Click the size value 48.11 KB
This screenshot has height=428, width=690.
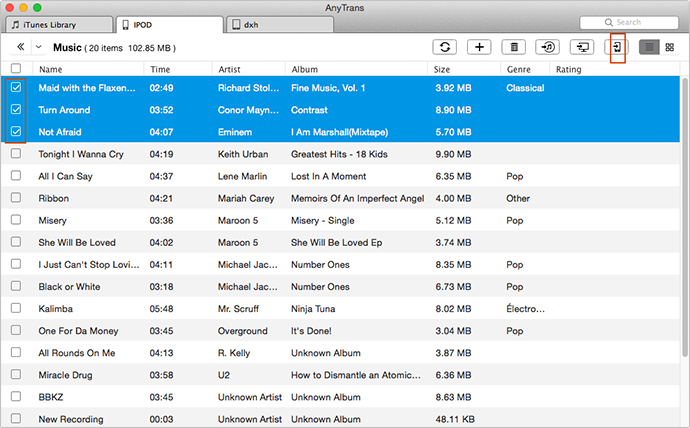point(455,419)
